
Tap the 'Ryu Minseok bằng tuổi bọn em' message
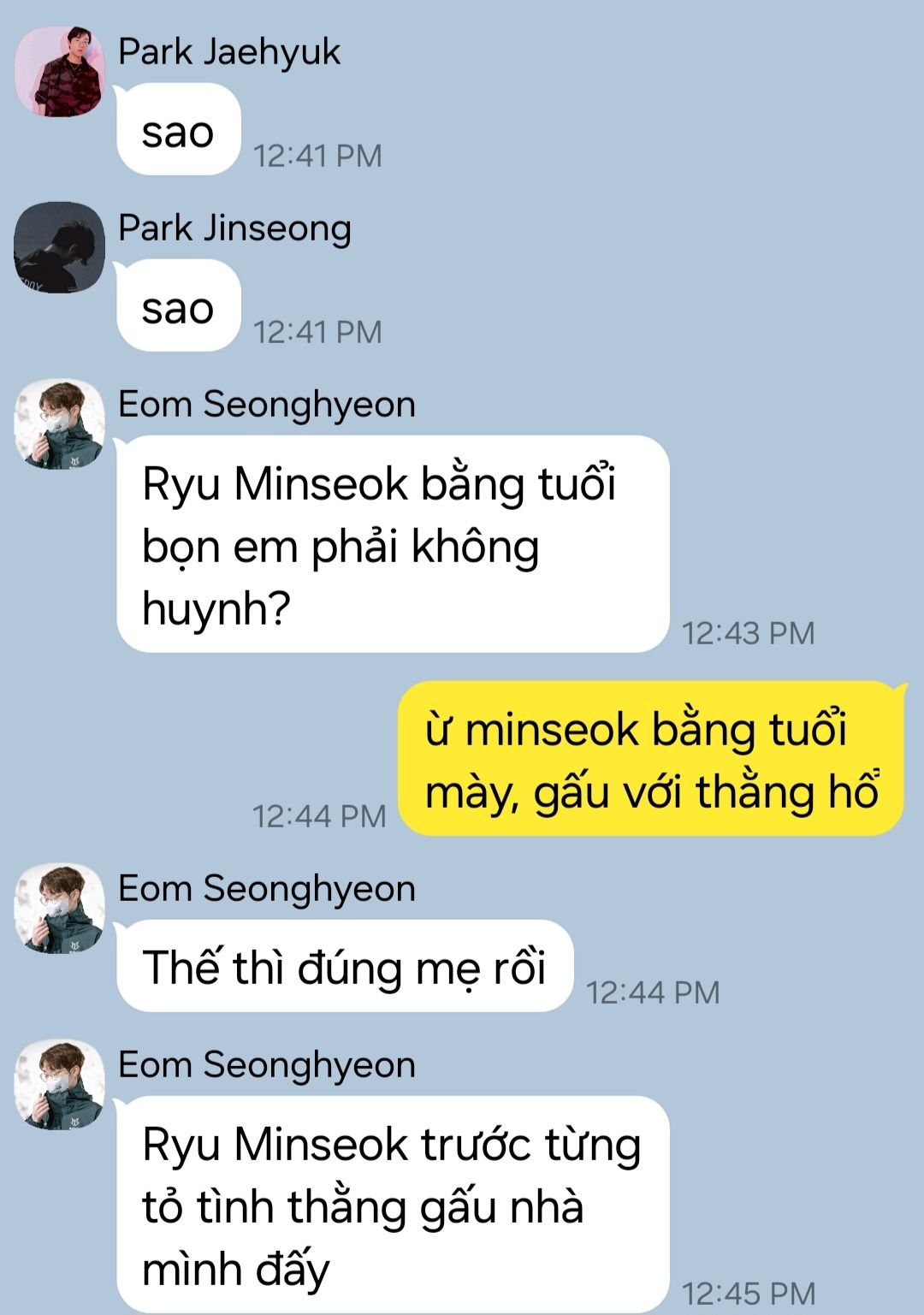point(393,544)
